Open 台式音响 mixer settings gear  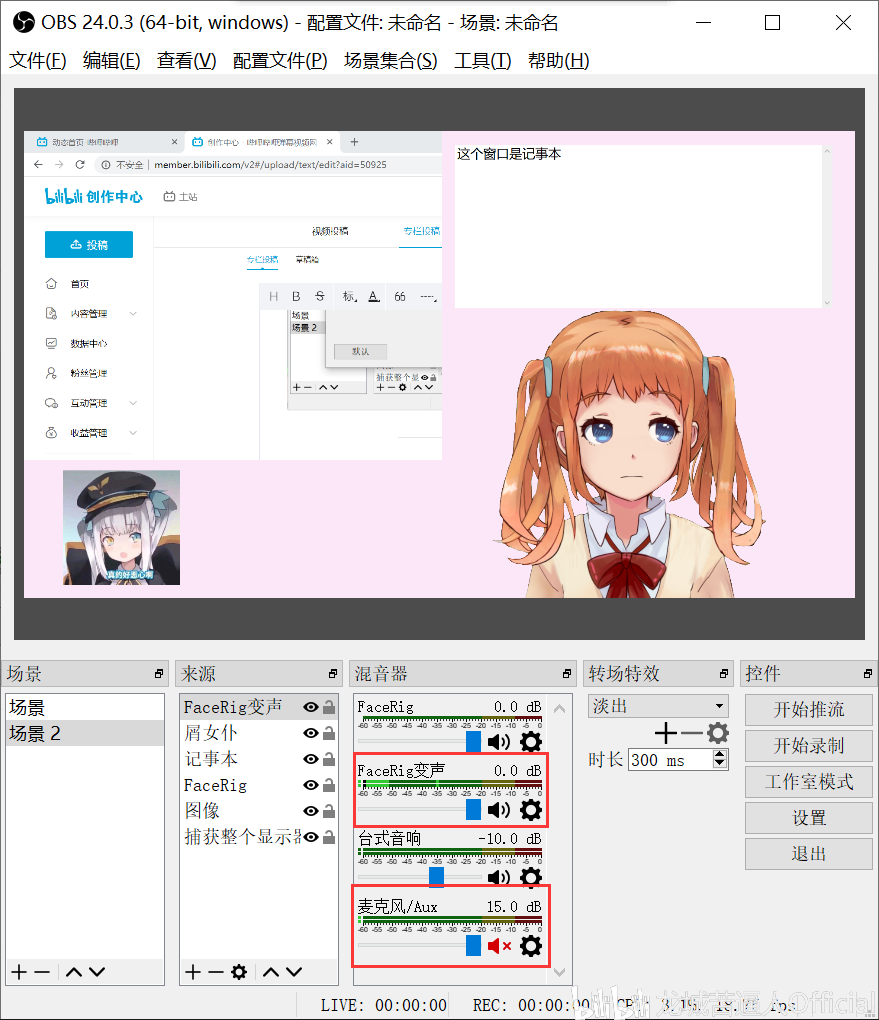point(531,877)
